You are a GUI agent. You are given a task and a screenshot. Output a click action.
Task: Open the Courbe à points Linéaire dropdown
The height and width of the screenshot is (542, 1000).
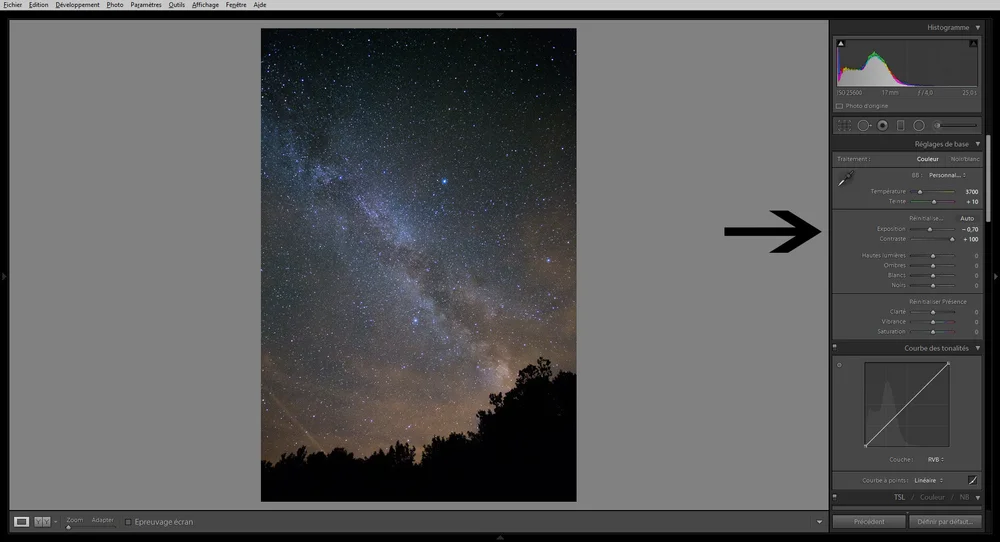pyautogui.click(x=929, y=480)
